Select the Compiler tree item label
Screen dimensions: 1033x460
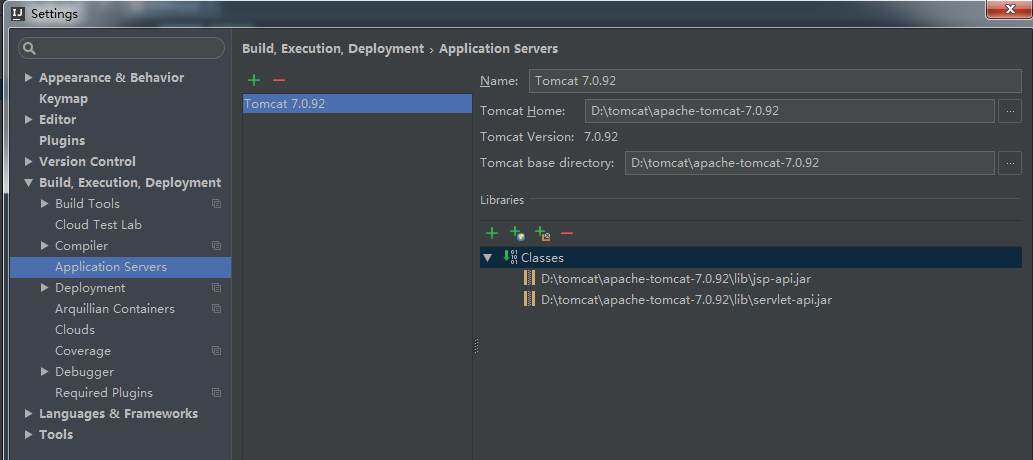[x=82, y=246]
